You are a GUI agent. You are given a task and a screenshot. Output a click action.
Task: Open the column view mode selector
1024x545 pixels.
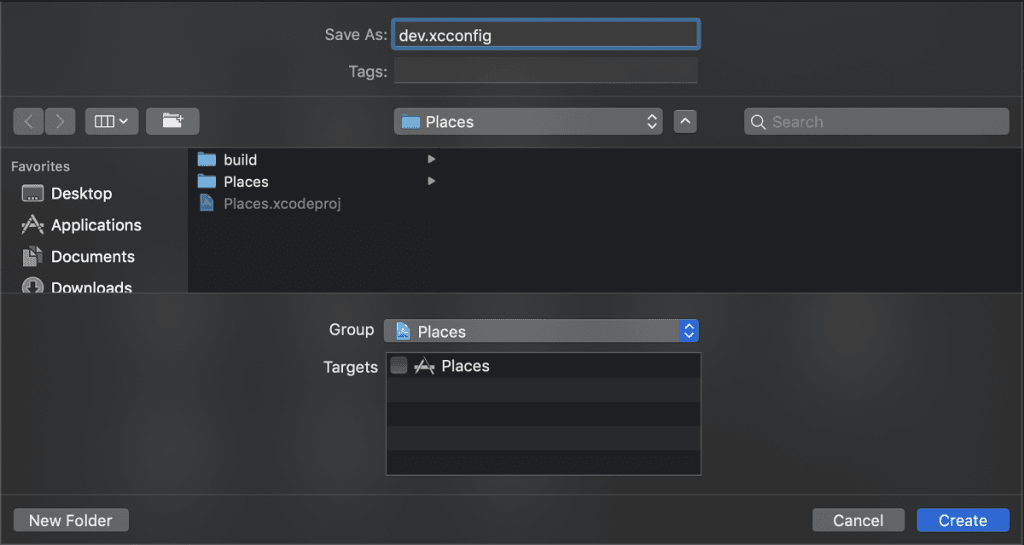tap(112, 121)
